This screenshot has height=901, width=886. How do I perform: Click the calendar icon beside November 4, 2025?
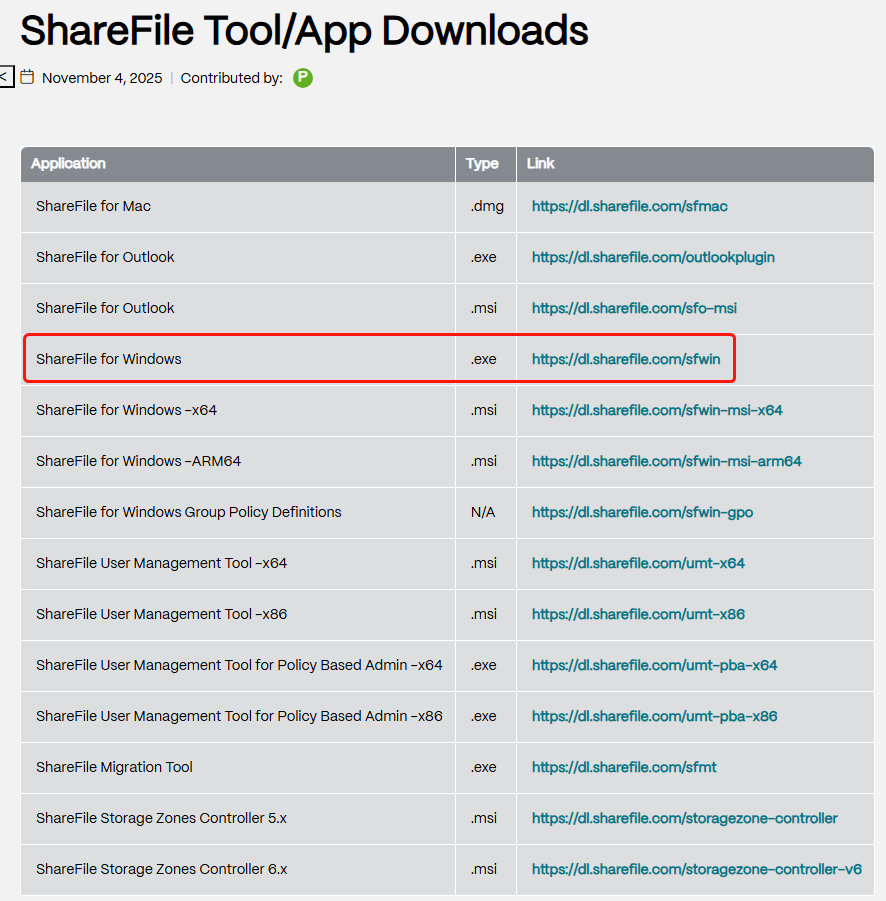[x=27, y=77]
